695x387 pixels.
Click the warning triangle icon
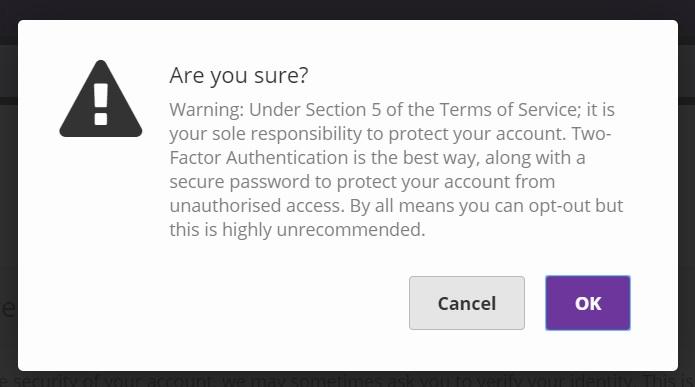click(101, 99)
